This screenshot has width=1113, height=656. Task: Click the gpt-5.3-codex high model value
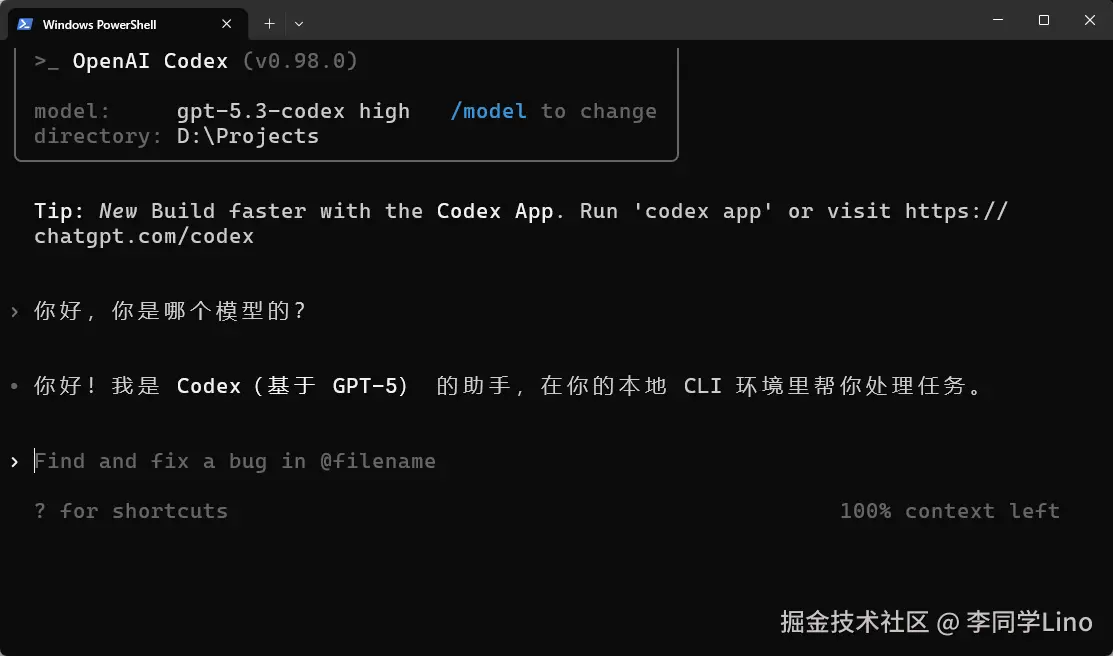tap(293, 111)
